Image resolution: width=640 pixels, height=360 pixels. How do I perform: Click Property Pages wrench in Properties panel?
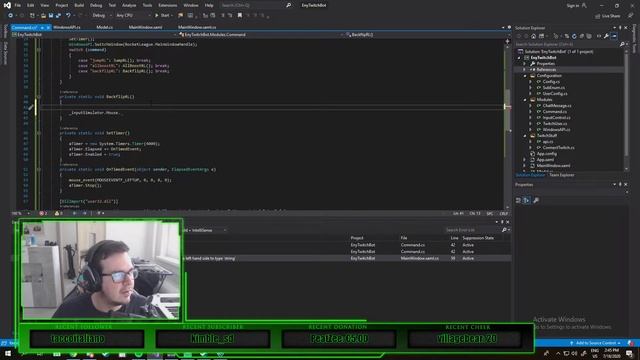(x=536, y=200)
